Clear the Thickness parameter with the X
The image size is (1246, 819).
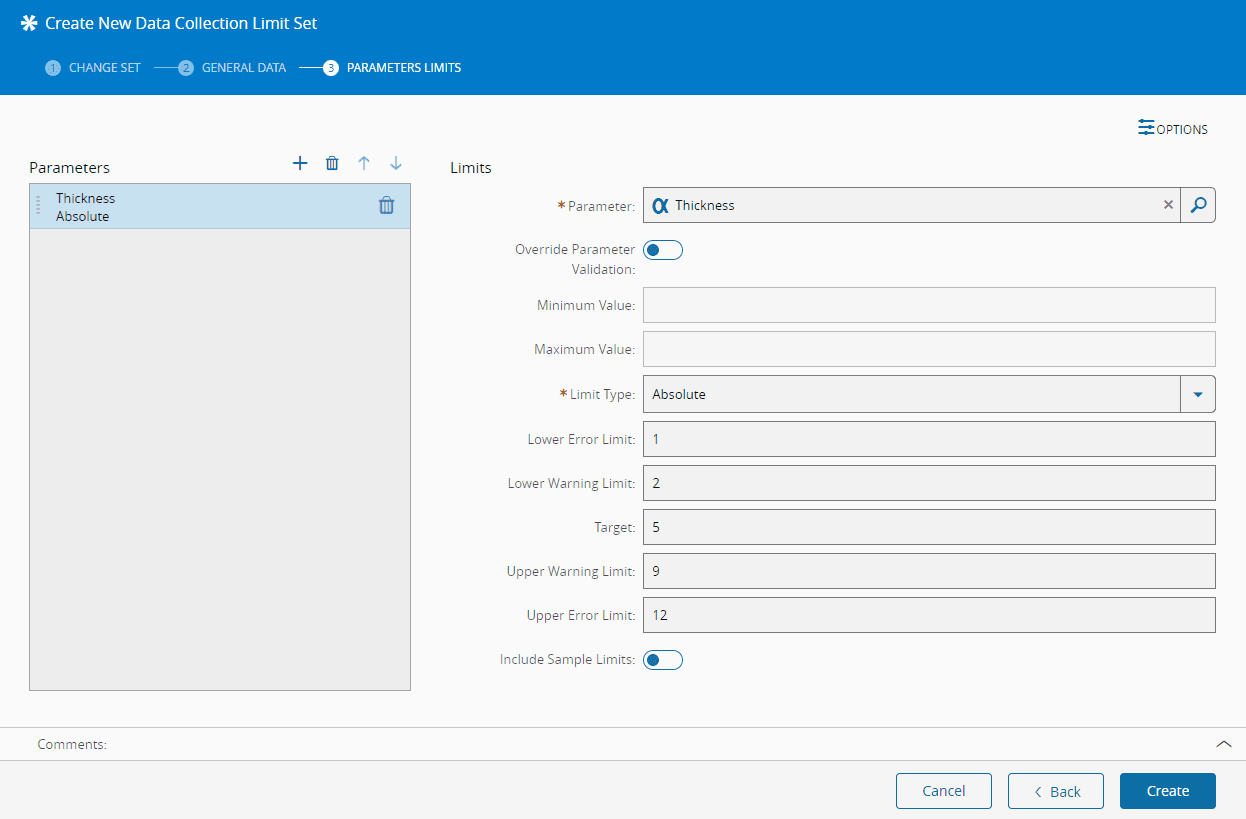1168,205
